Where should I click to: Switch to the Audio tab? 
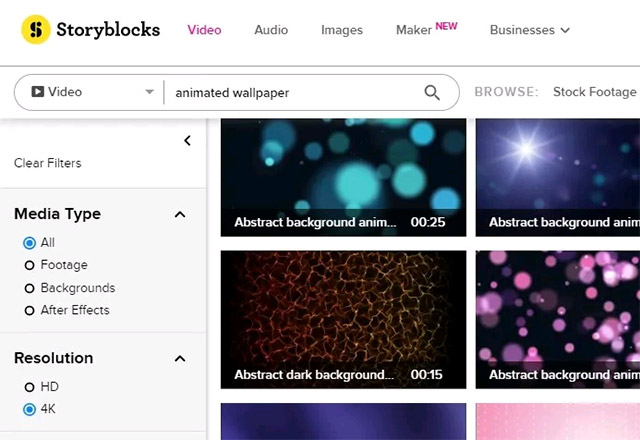271,30
